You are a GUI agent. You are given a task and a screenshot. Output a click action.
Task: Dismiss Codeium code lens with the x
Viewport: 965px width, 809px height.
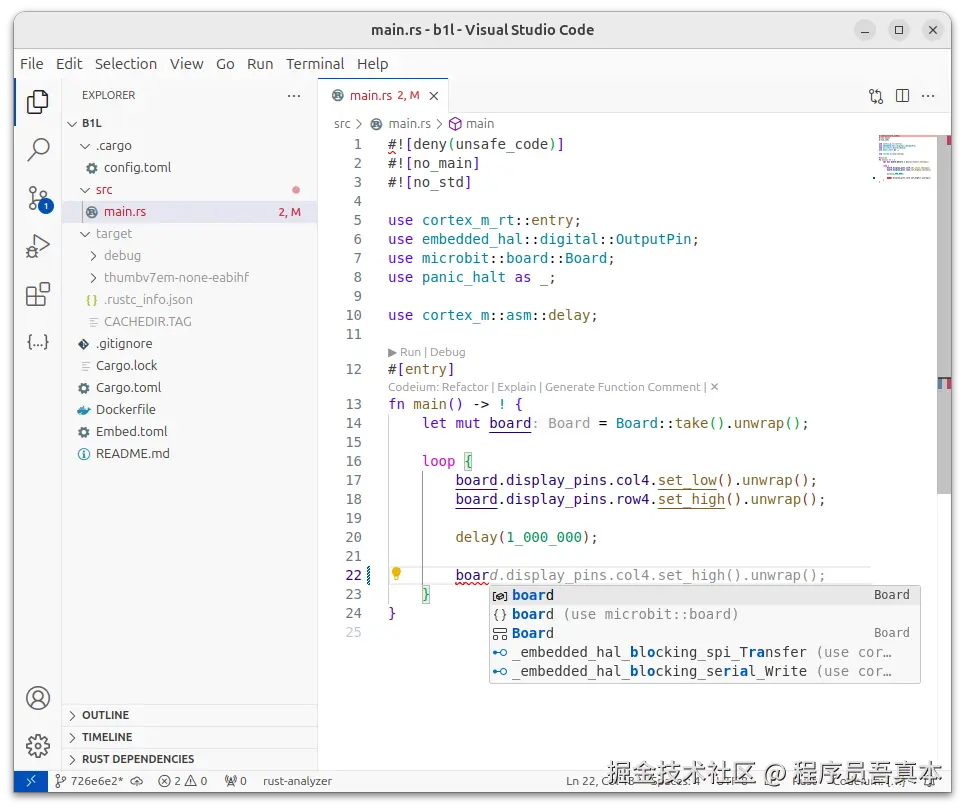(x=715, y=387)
